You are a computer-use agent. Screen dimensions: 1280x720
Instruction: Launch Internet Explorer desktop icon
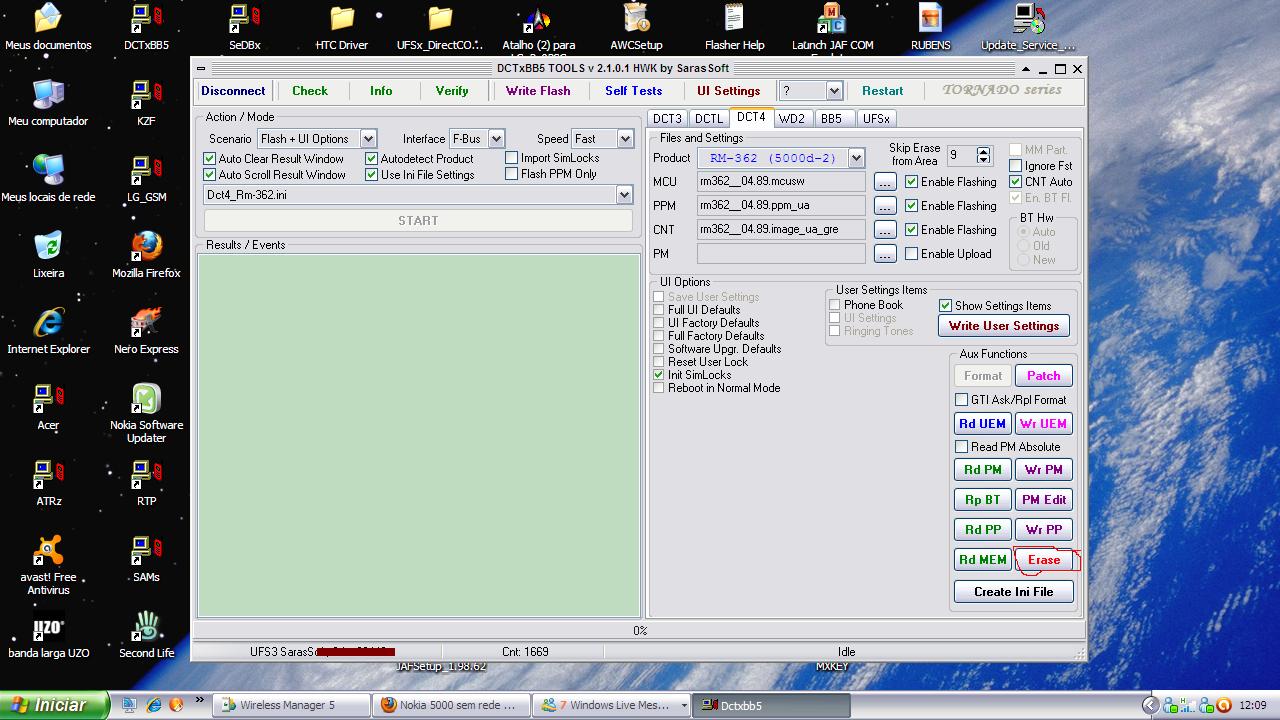pyautogui.click(x=48, y=331)
